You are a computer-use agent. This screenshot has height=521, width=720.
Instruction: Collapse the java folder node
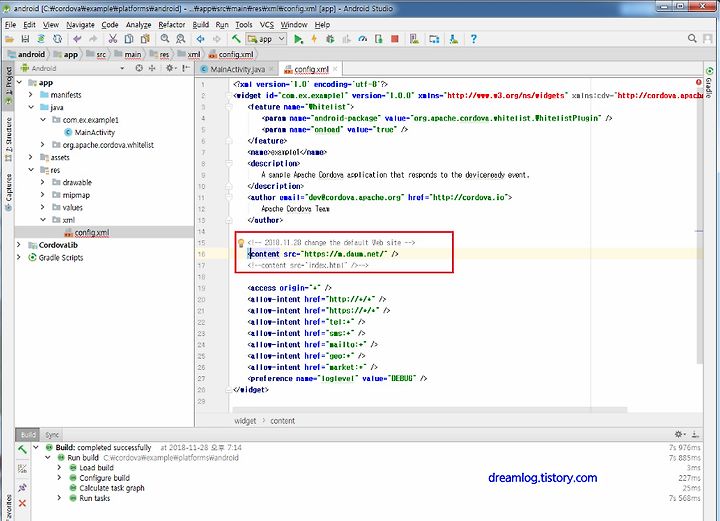[x=31, y=107]
